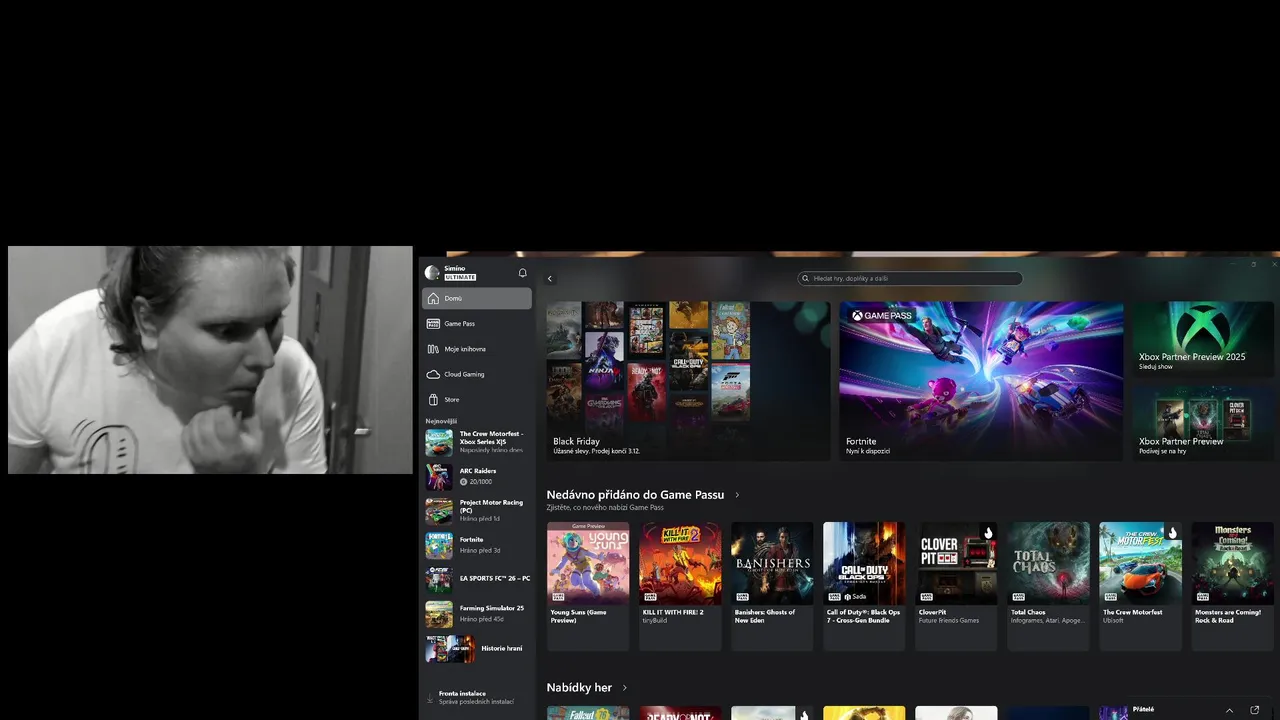The width and height of the screenshot is (1280, 720).
Task: Open Moje knihovna in the sidebar
Action: (x=477, y=349)
